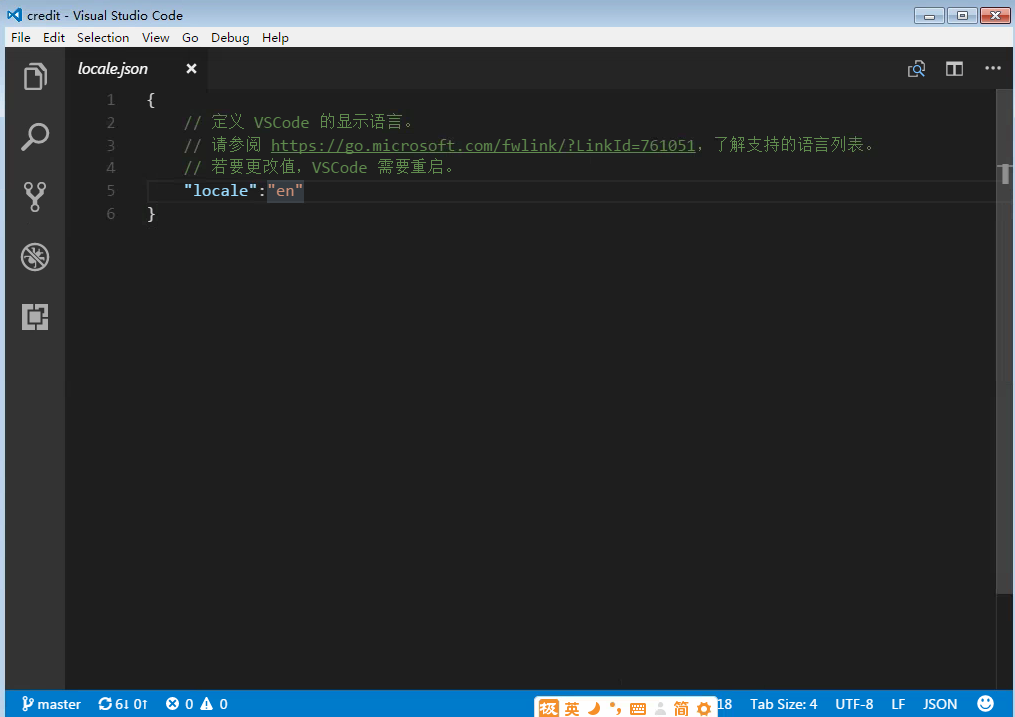The width and height of the screenshot is (1015, 717).
Task: Split the editor using the split icon
Action: click(954, 68)
